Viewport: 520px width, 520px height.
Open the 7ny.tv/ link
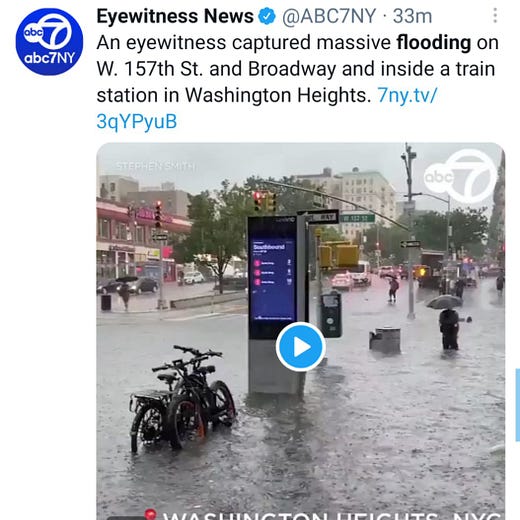(407, 95)
